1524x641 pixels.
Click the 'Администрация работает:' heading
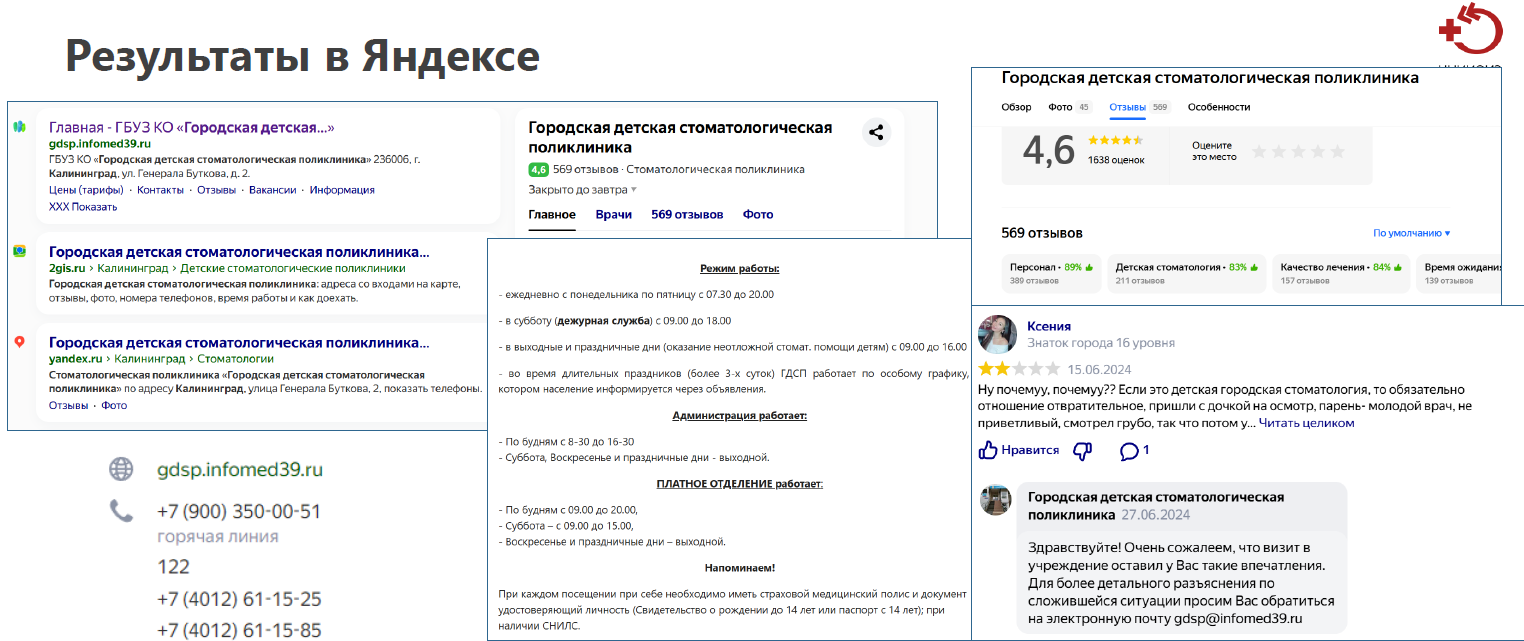[x=739, y=414]
